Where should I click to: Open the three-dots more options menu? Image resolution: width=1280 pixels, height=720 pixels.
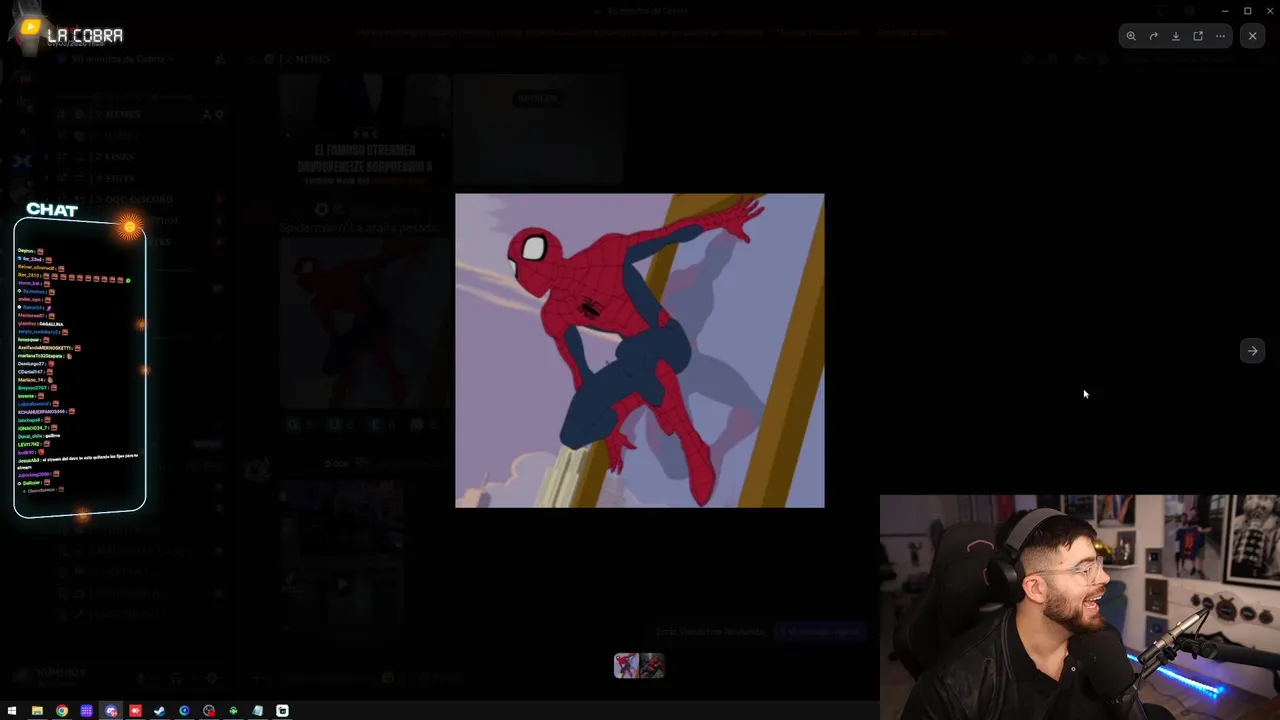(1220, 36)
